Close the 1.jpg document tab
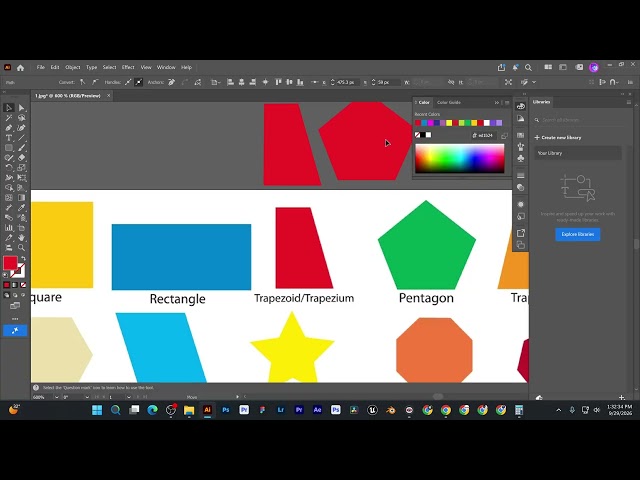The height and width of the screenshot is (480, 640). click(x=109, y=96)
